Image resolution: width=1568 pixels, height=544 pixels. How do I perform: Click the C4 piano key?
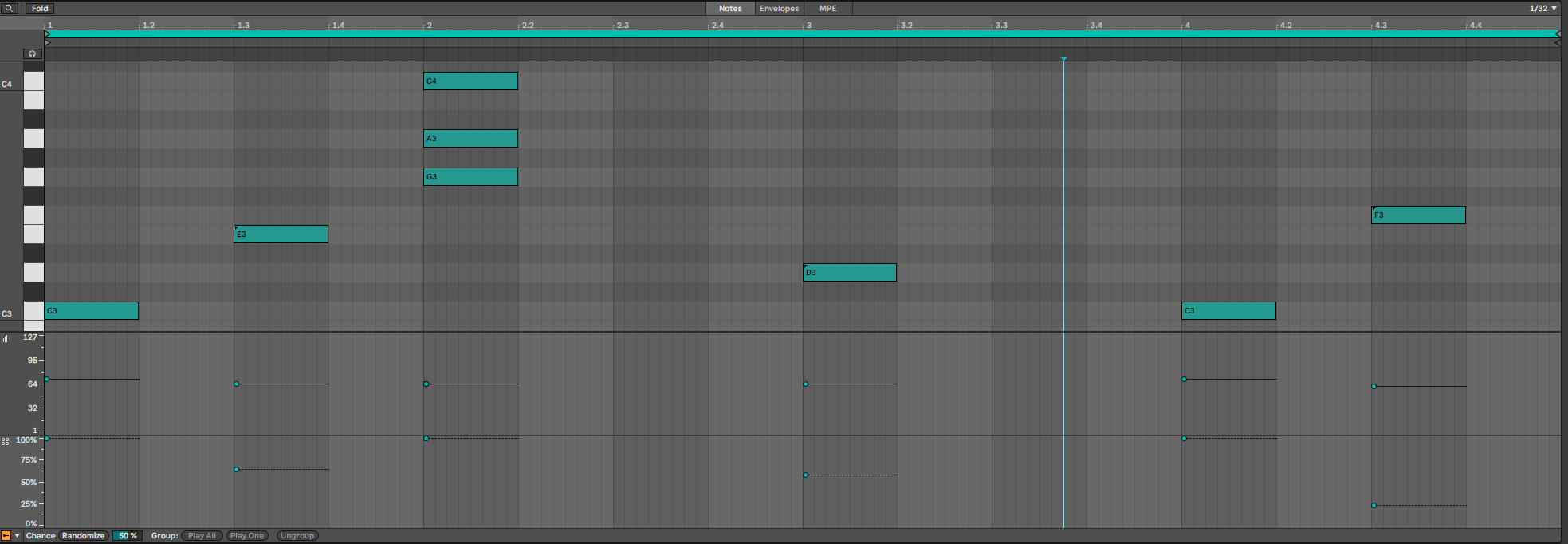[x=33, y=81]
